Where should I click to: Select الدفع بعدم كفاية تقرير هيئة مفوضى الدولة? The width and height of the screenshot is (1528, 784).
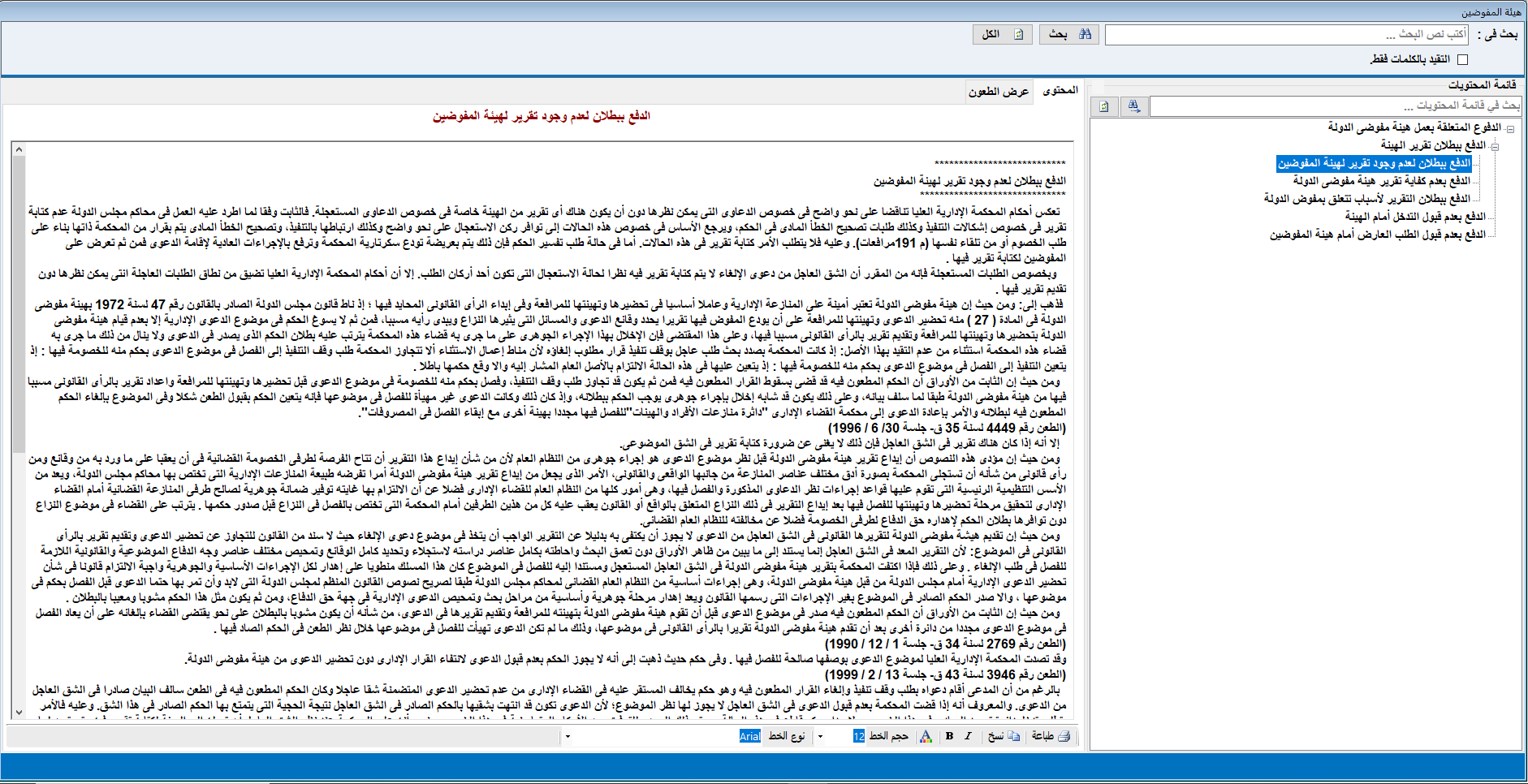[x=1382, y=181]
